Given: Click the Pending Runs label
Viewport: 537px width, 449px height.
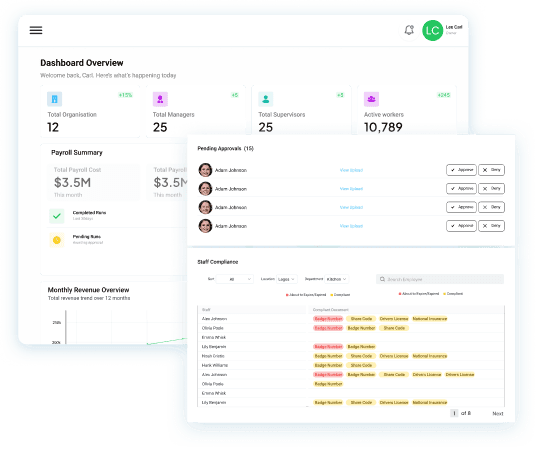Looking at the screenshot, I should pyautogui.click(x=87, y=237).
